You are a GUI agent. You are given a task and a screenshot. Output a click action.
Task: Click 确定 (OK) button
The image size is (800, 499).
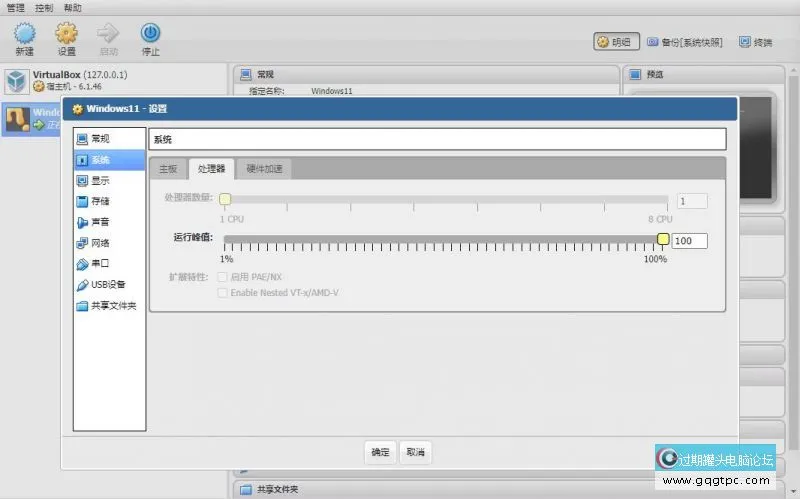(380, 452)
